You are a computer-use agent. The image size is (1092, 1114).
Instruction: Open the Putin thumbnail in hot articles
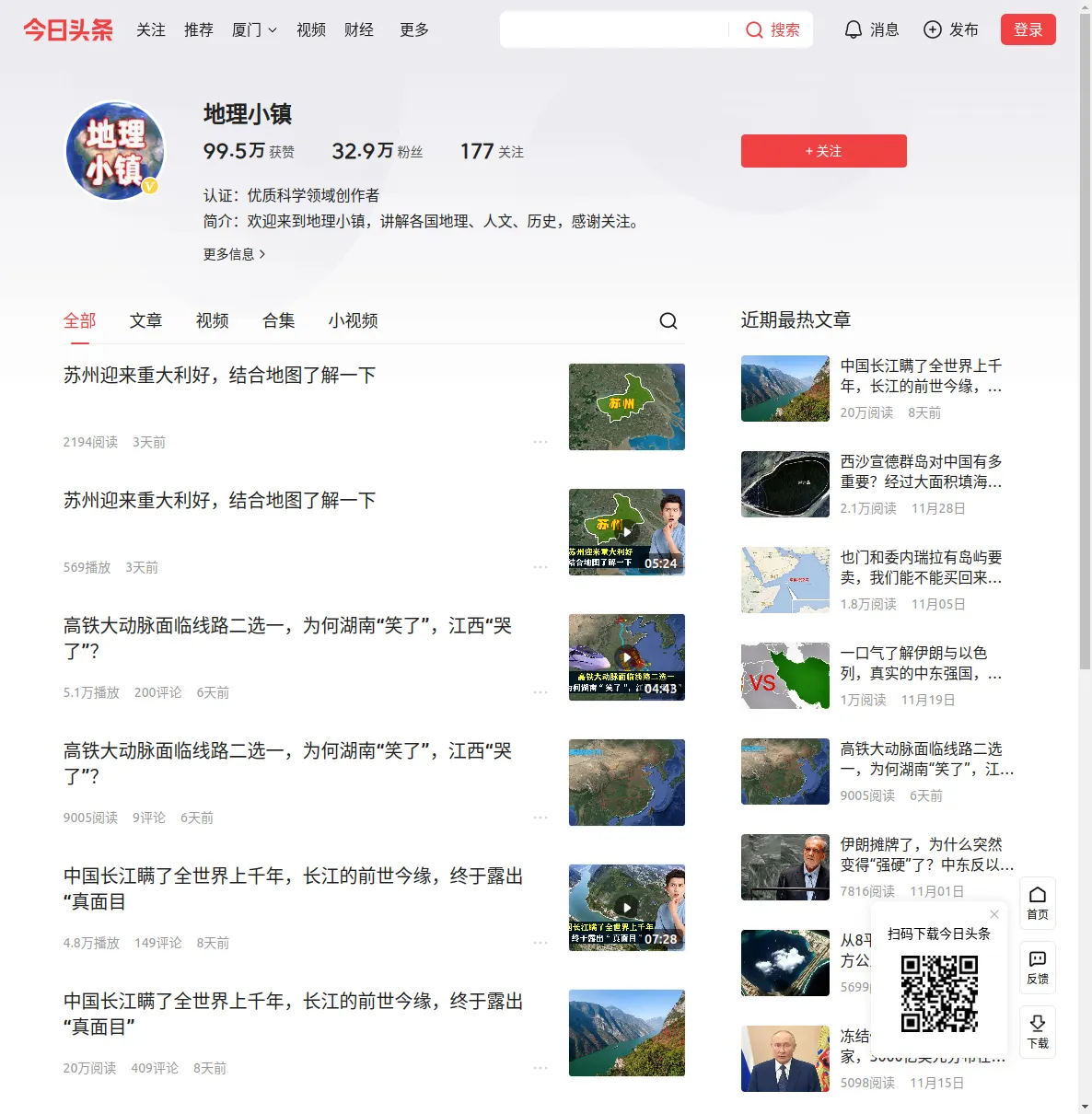coord(785,1059)
